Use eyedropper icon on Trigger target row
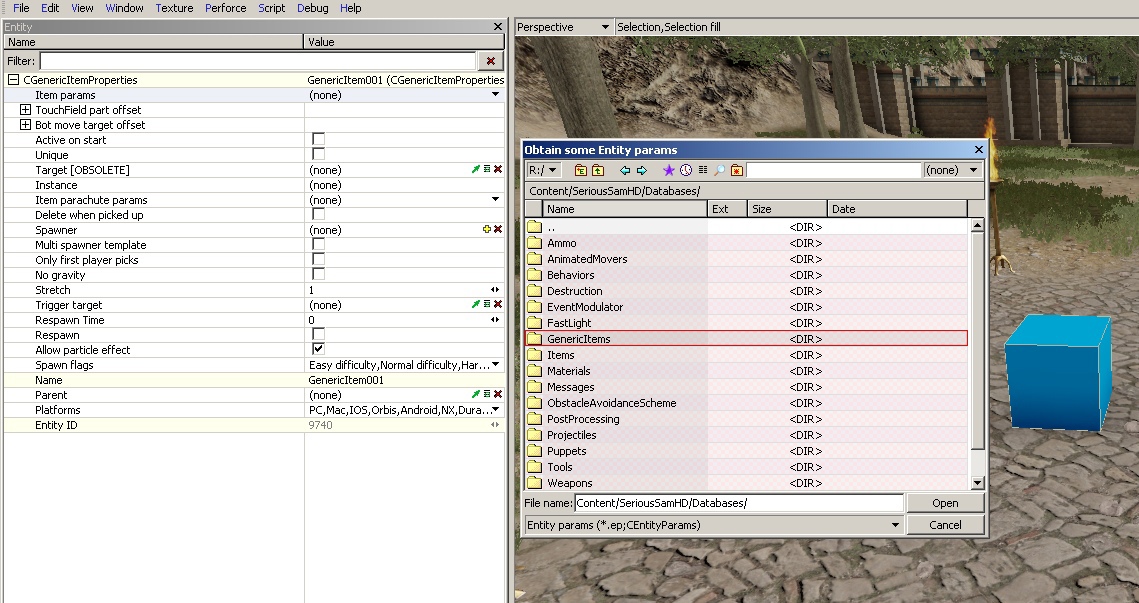Image resolution: width=1139 pixels, height=603 pixels. click(x=476, y=304)
